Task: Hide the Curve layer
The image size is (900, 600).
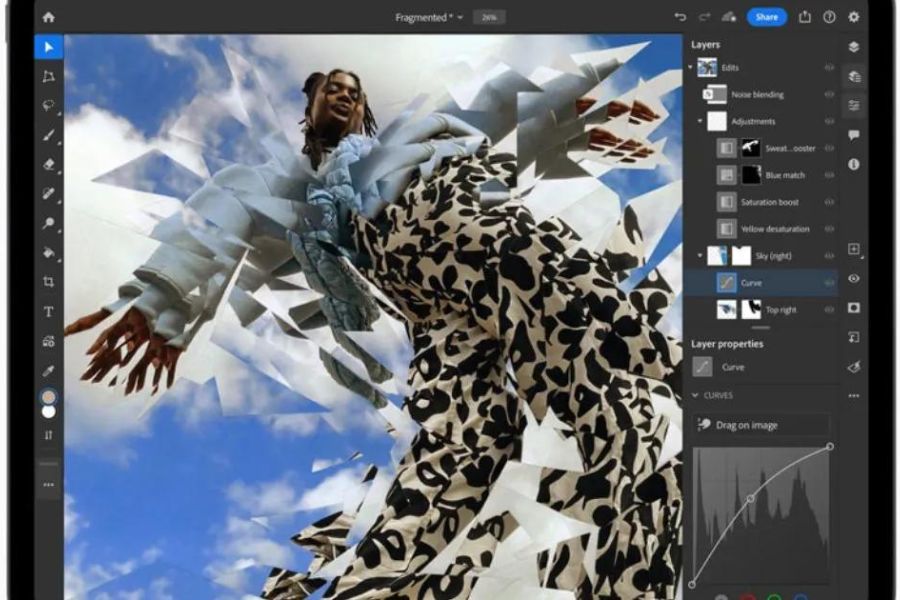Action: [829, 282]
